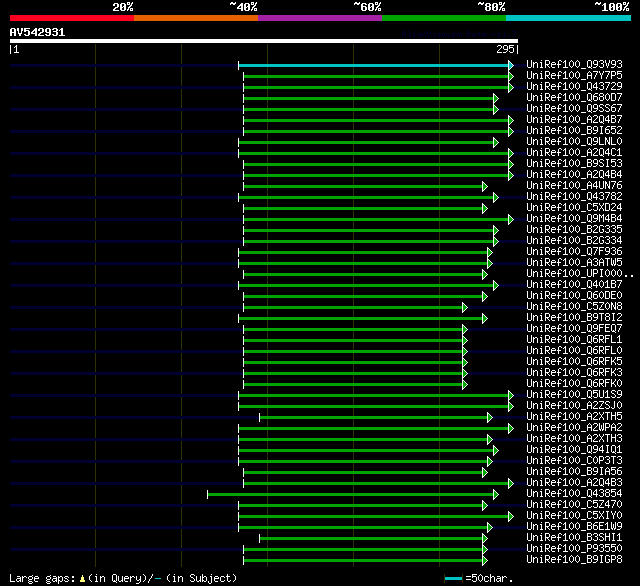Select the UniRef100_A4UN76 label
Screen dimensions: 640x586
coord(574,186)
